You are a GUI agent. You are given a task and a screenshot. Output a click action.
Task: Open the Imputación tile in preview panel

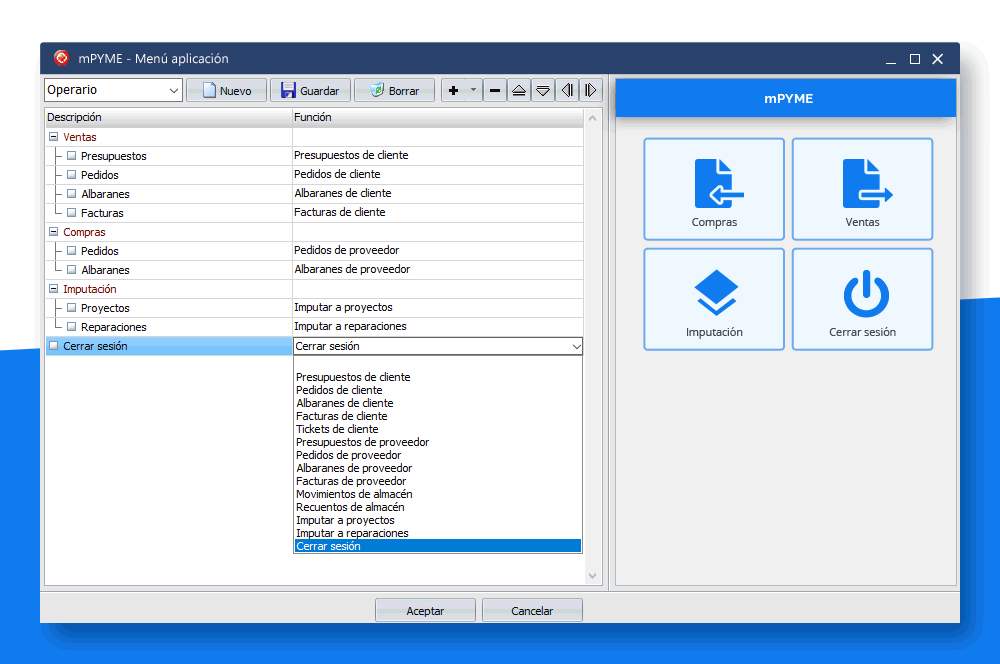[714, 299]
